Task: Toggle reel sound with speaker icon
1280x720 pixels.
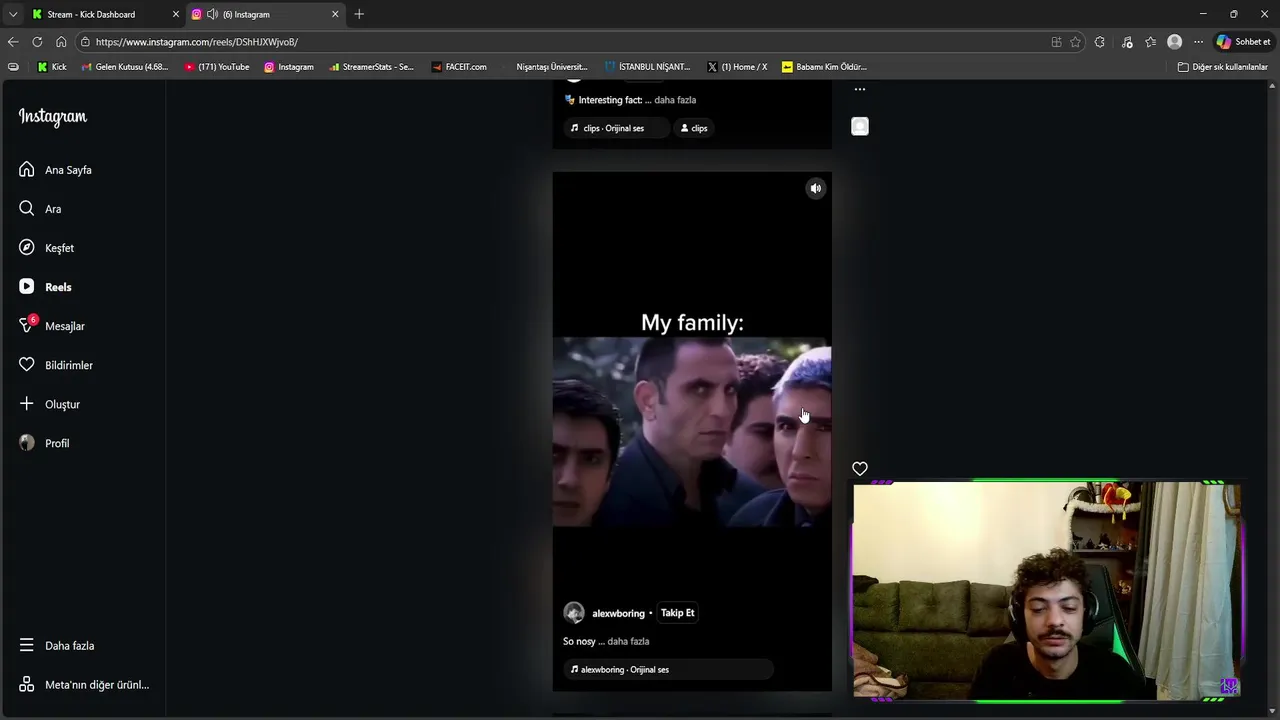Action: point(816,188)
